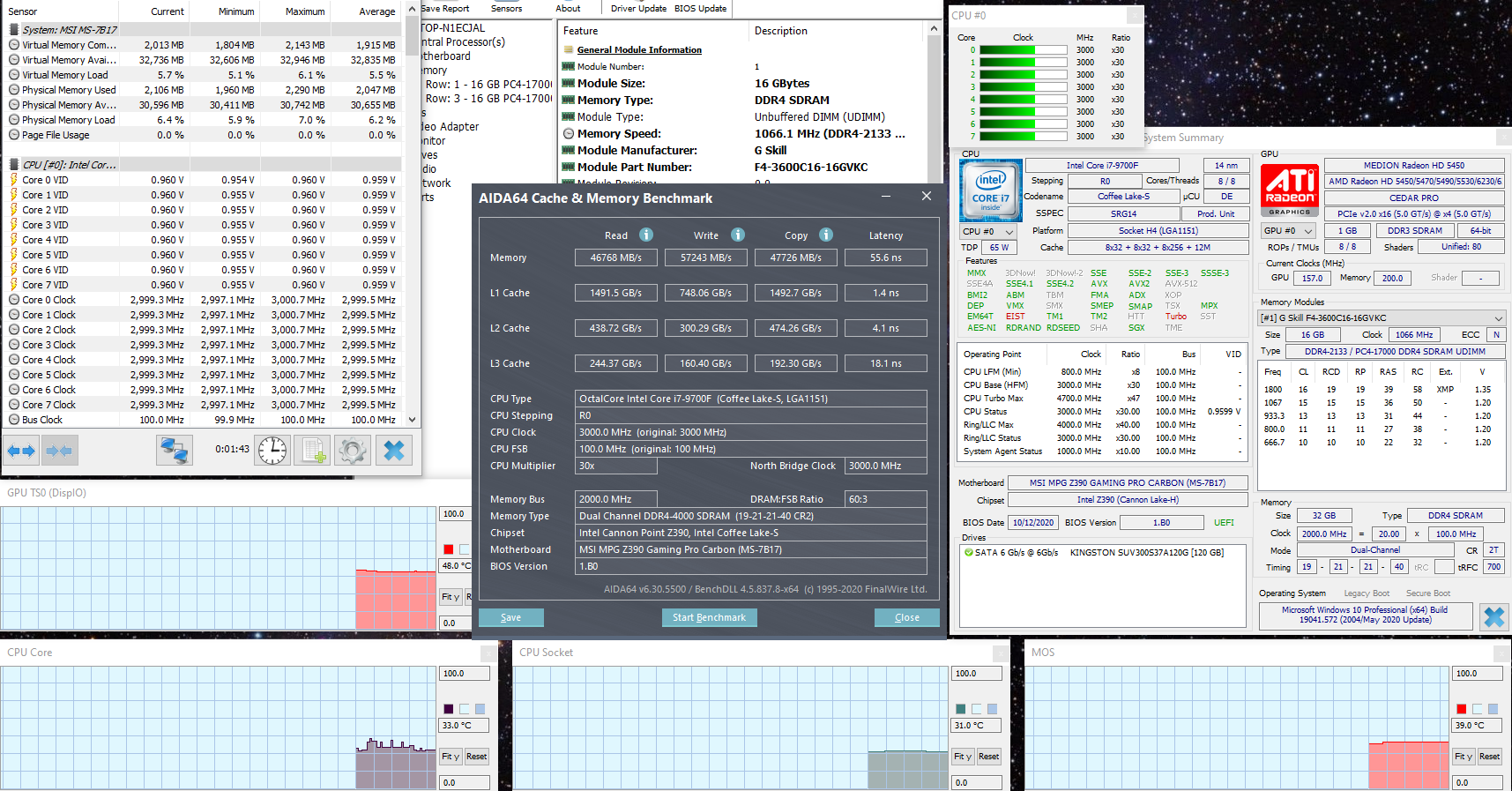
Task: Open the CPU #0 dropdown in System Summary
Action: (988, 231)
